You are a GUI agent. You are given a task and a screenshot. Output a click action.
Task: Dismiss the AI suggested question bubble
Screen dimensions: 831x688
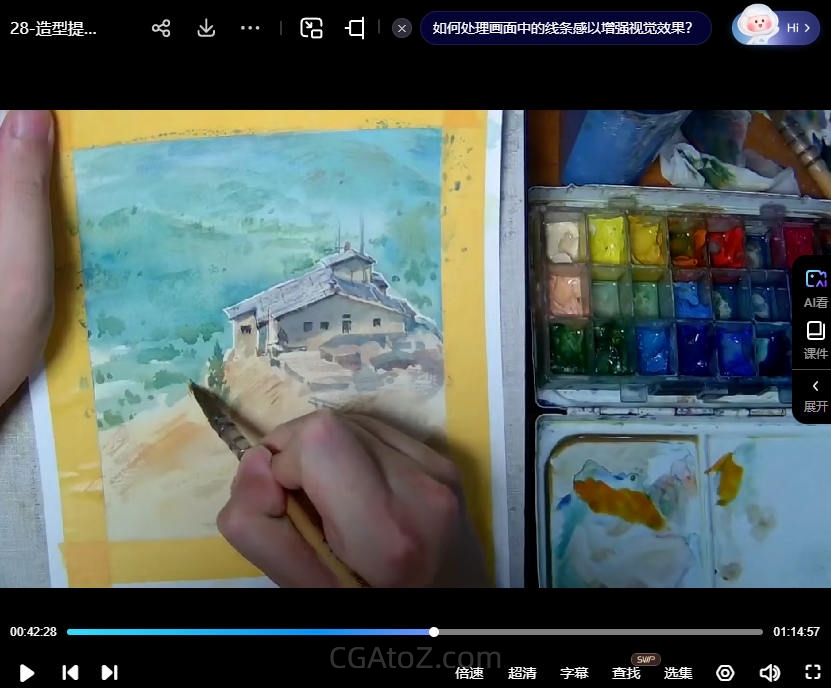pos(402,28)
